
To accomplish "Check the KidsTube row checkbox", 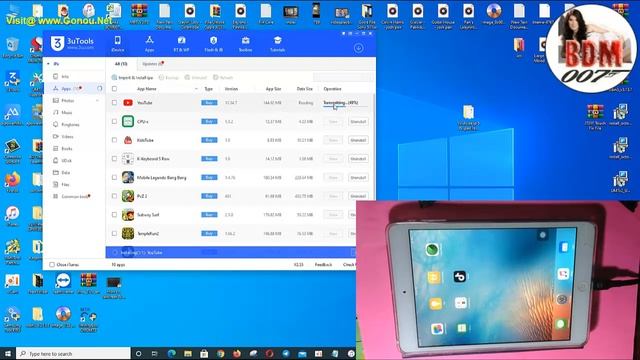I will pos(114,140).
